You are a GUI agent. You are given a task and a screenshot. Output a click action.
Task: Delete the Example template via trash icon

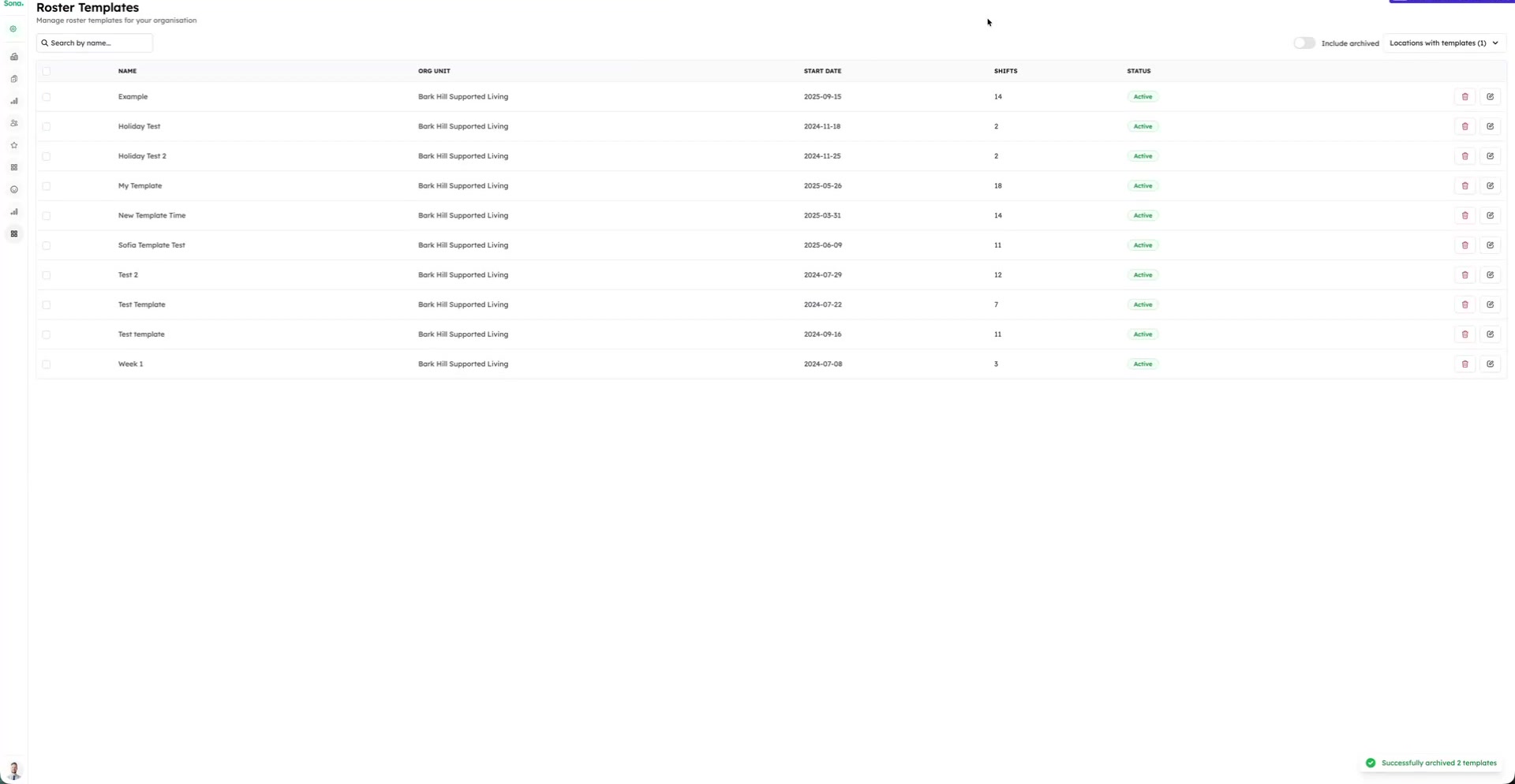1464,97
